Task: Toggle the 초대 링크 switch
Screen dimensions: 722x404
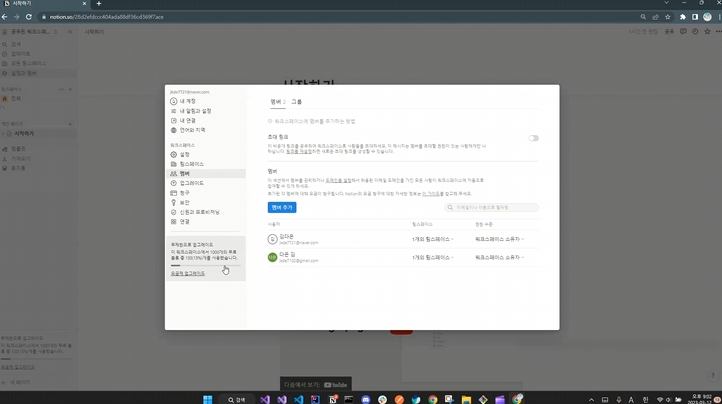Action: (x=533, y=138)
